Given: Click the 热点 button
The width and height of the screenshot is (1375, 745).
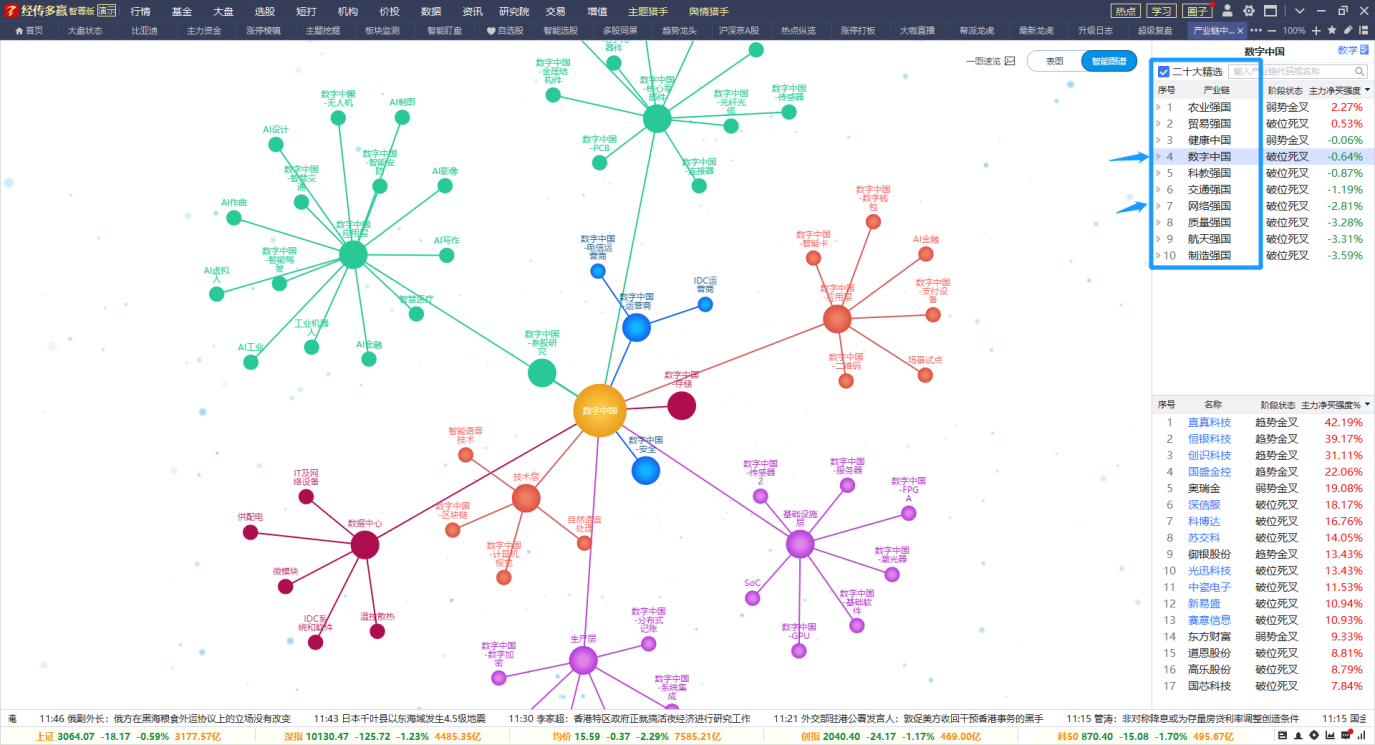Looking at the screenshot, I should pos(1126,11).
